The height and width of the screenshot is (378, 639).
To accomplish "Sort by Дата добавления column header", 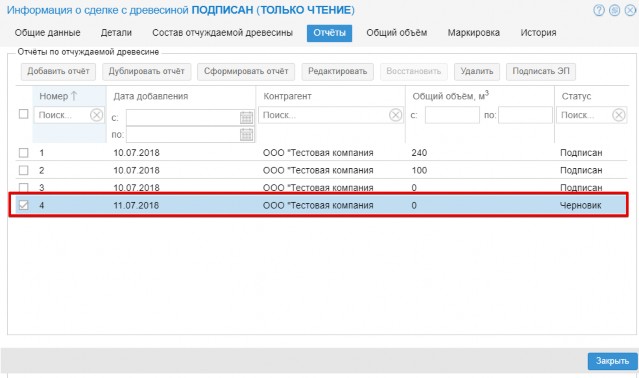I will (151, 96).
